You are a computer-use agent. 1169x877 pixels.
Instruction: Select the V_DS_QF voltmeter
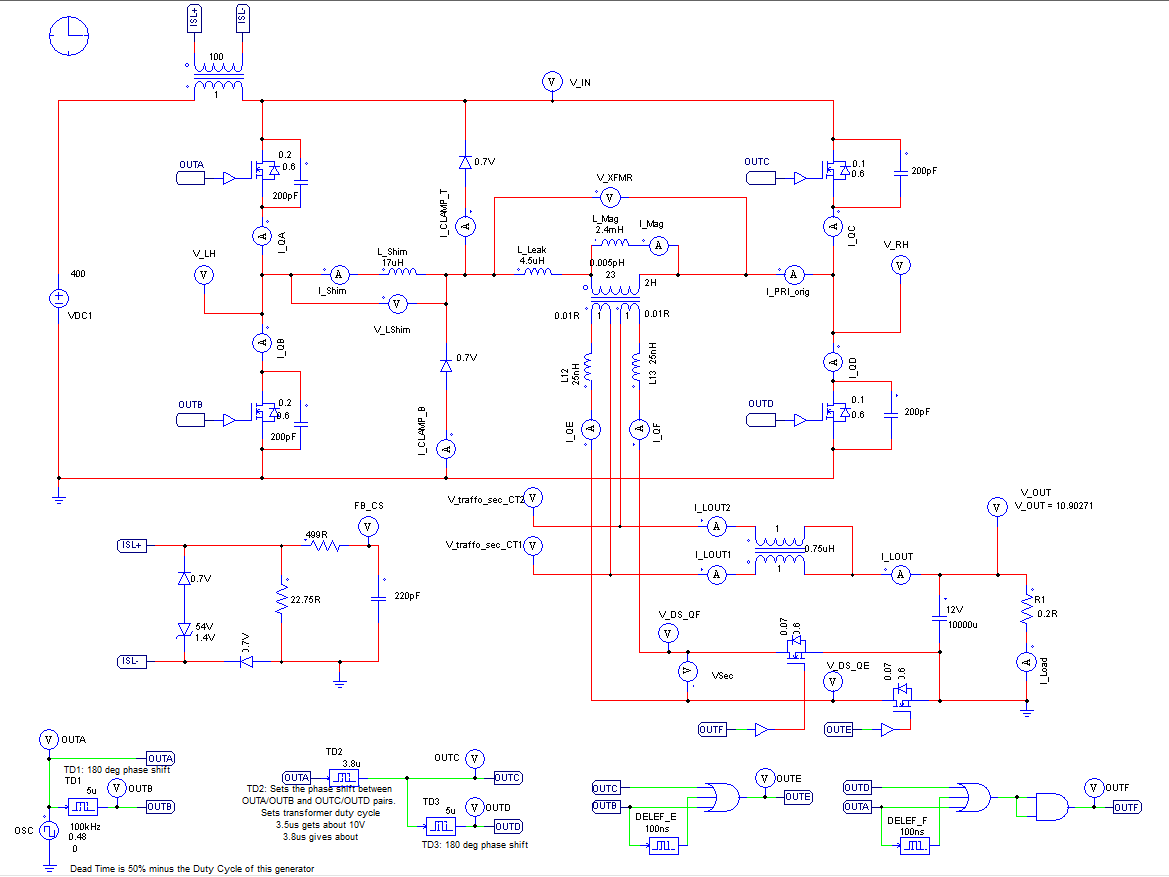[667, 633]
